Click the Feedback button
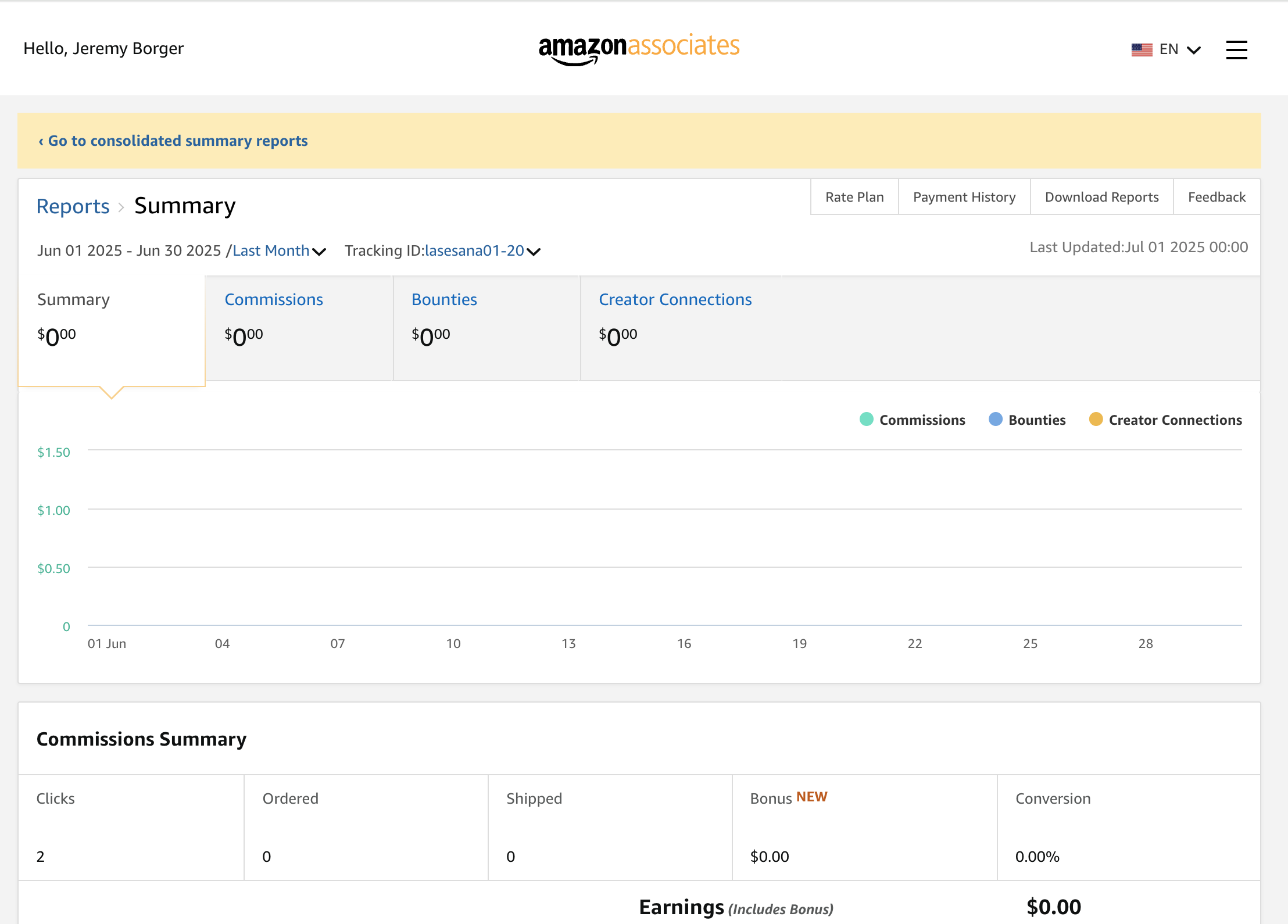Viewport: 1288px width, 924px height. click(x=1217, y=197)
